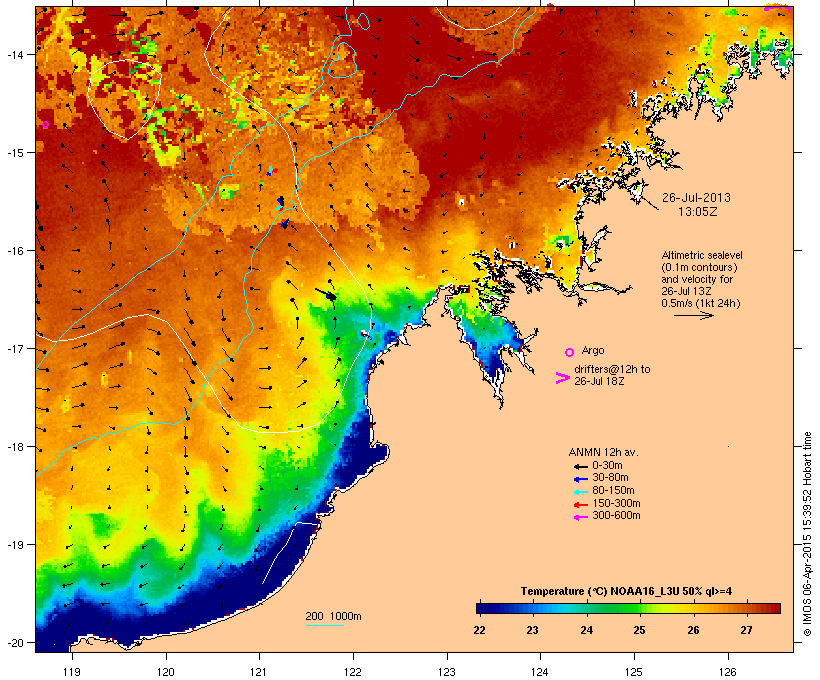Click the latitude label -20

(x=14, y=643)
